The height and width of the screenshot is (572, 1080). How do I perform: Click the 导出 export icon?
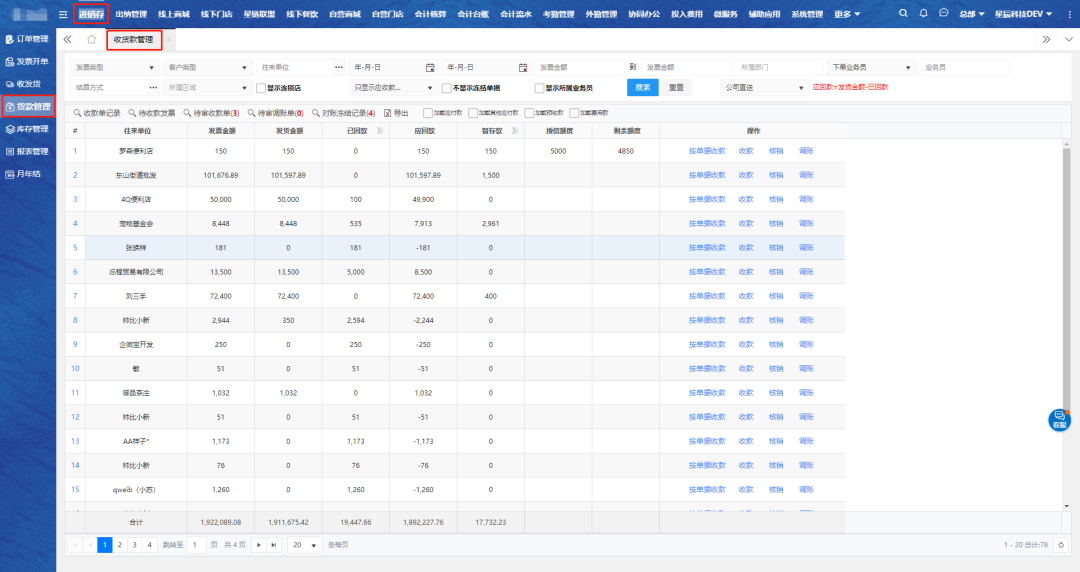pyautogui.click(x=387, y=113)
